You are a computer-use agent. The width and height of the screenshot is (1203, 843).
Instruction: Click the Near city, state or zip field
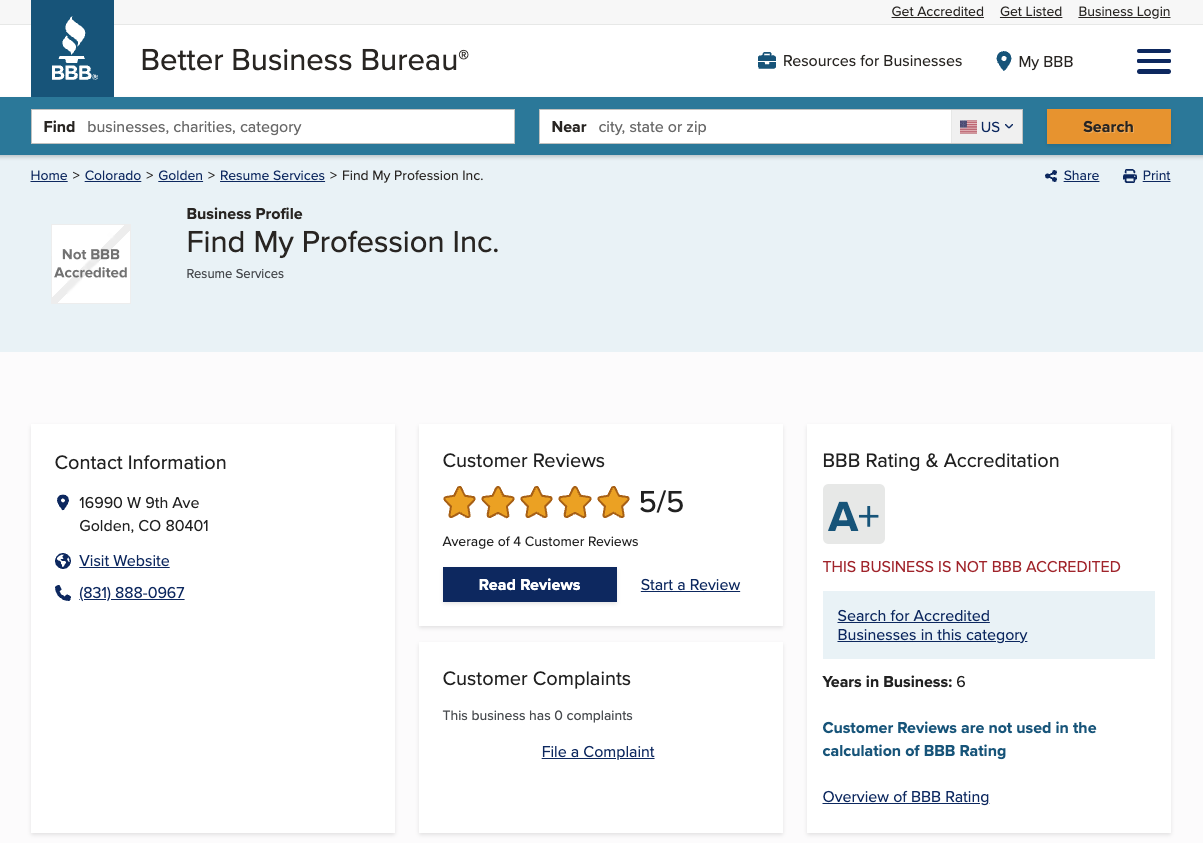(x=745, y=127)
